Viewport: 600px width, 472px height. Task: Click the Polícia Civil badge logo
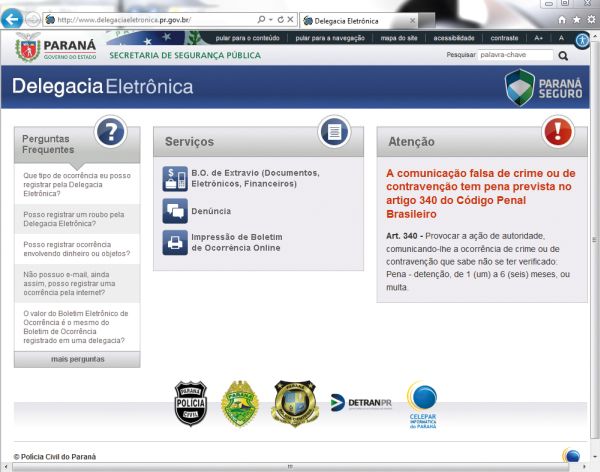pos(189,403)
